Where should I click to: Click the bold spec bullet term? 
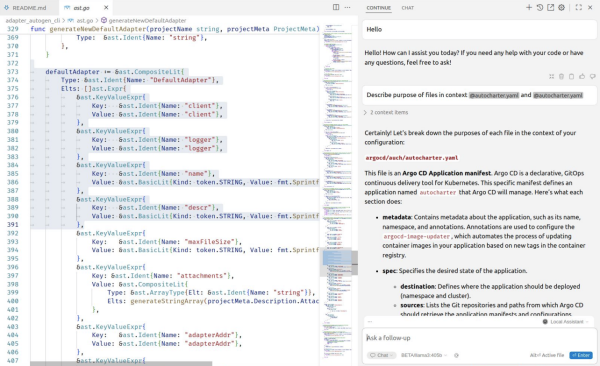[x=389, y=271]
